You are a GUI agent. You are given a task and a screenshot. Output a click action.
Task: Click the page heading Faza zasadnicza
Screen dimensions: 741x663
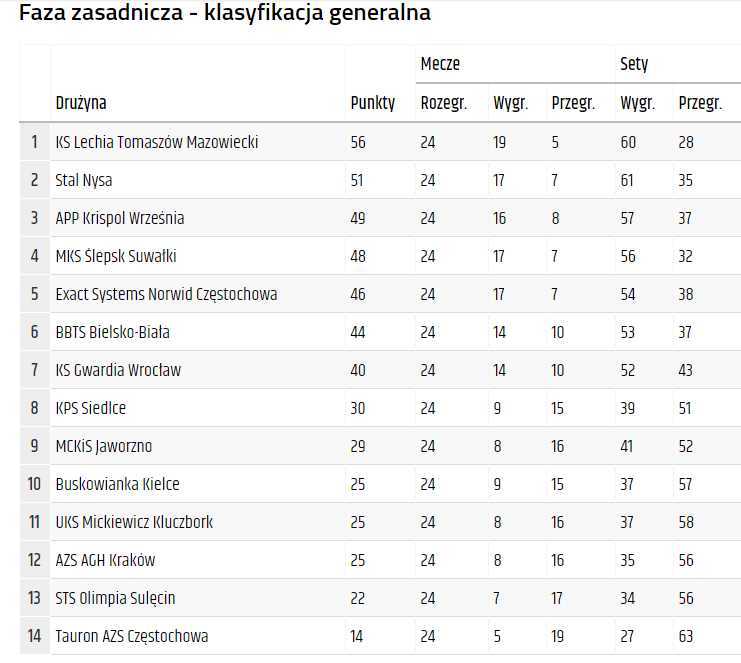tap(225, 14)
